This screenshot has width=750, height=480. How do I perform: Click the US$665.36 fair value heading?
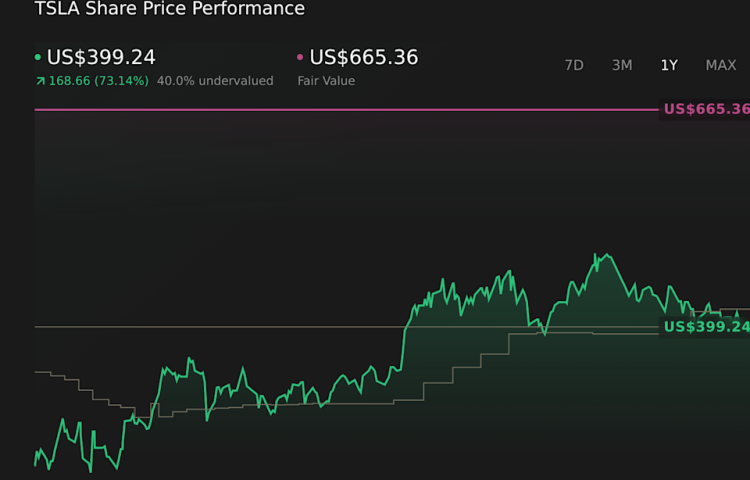pos(364,58)
